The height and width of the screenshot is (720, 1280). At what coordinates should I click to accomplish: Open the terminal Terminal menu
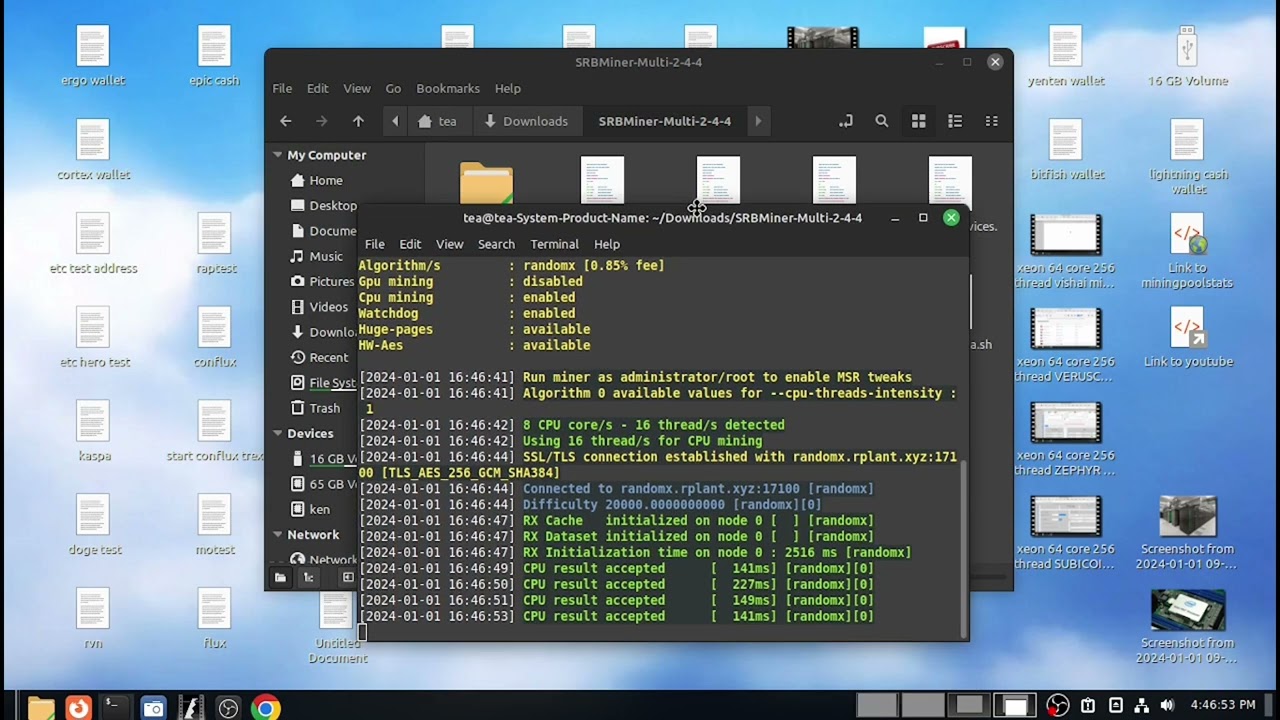(554, 244)
